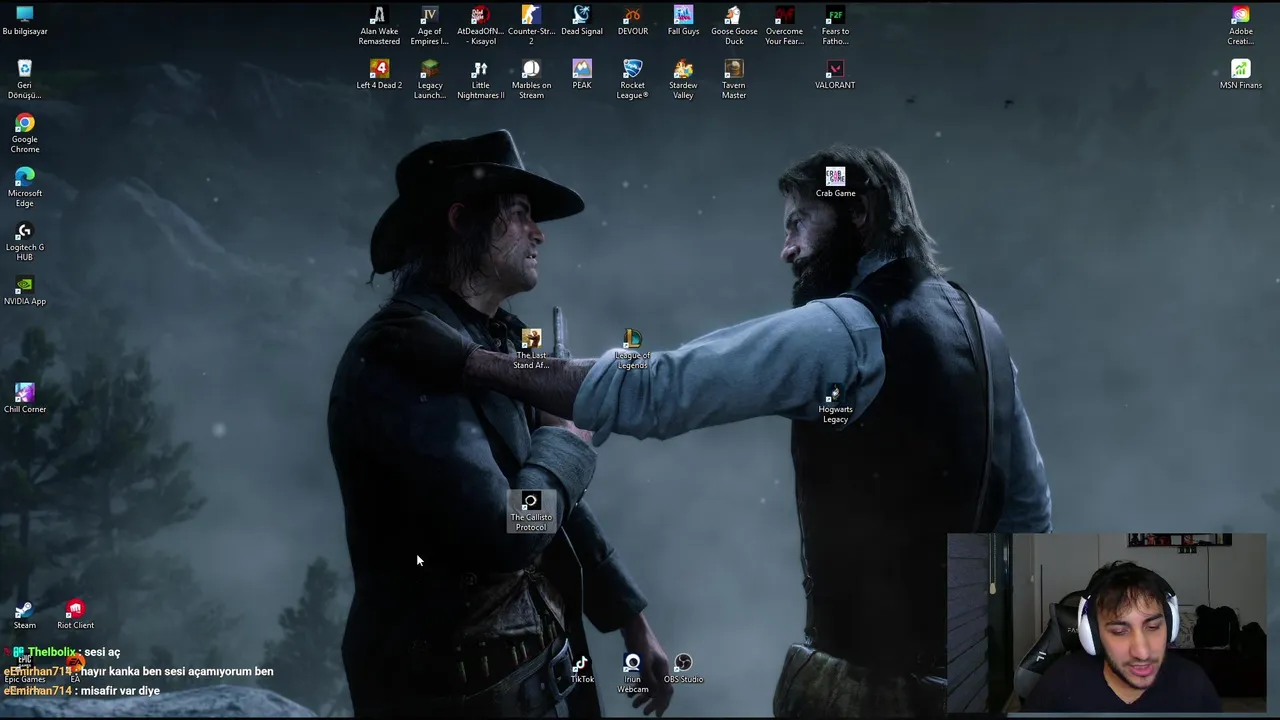Select the Chill Corner icon
This screenshot has width=1280, height=720.
click(x=25, y=399)
